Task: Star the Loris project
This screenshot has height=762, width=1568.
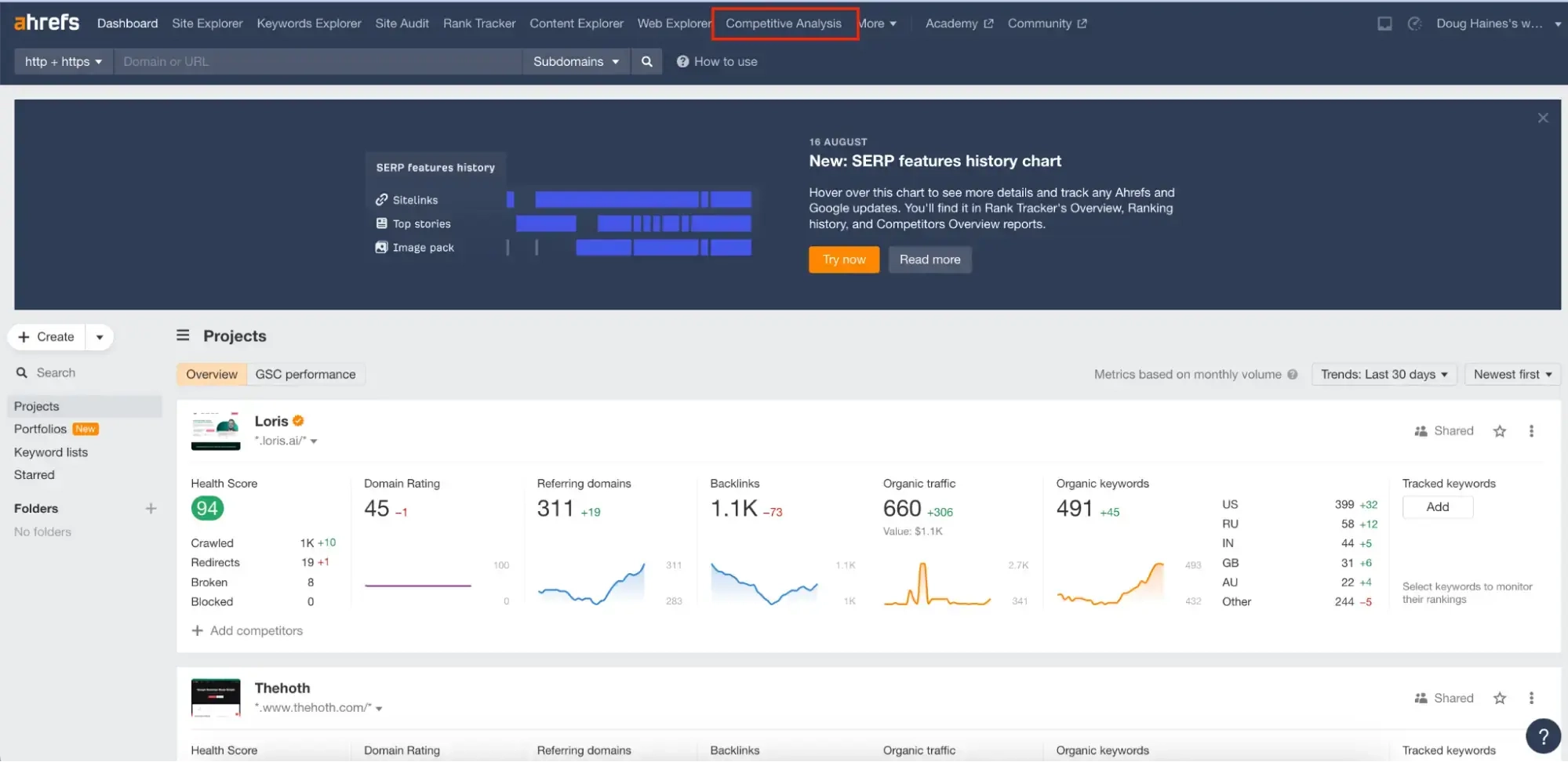Action: pos(1499,431)
